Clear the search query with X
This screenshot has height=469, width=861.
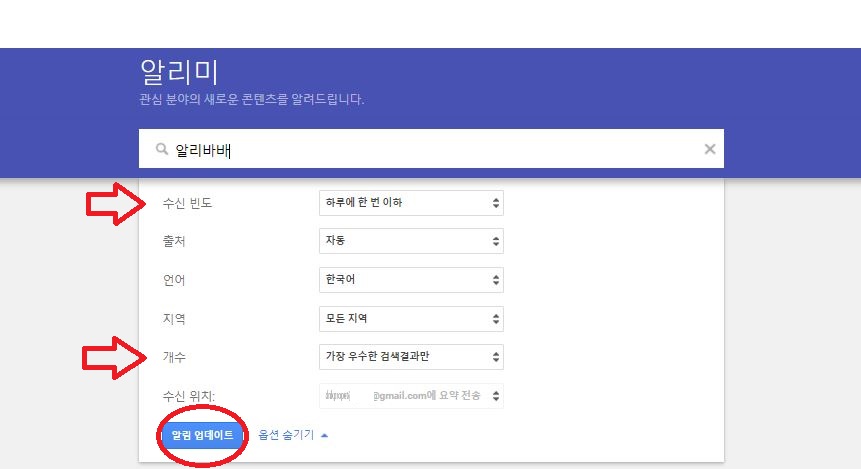[x=709, y=149]
